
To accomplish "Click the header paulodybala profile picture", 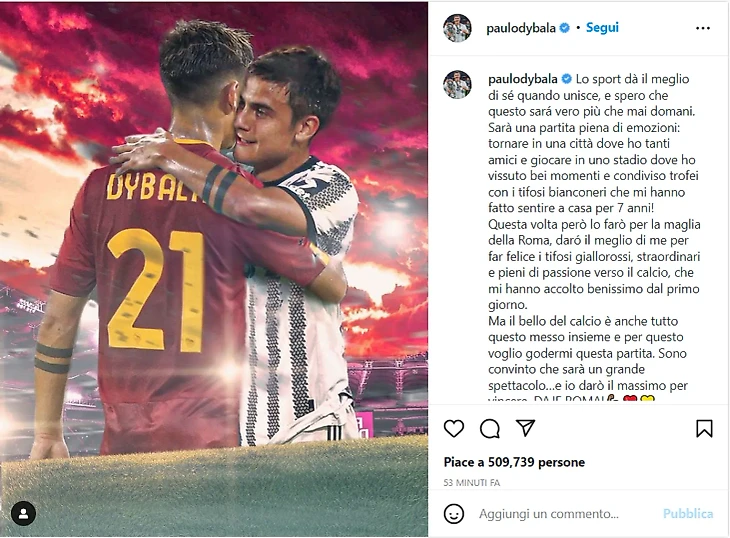I will pos(457,28).
